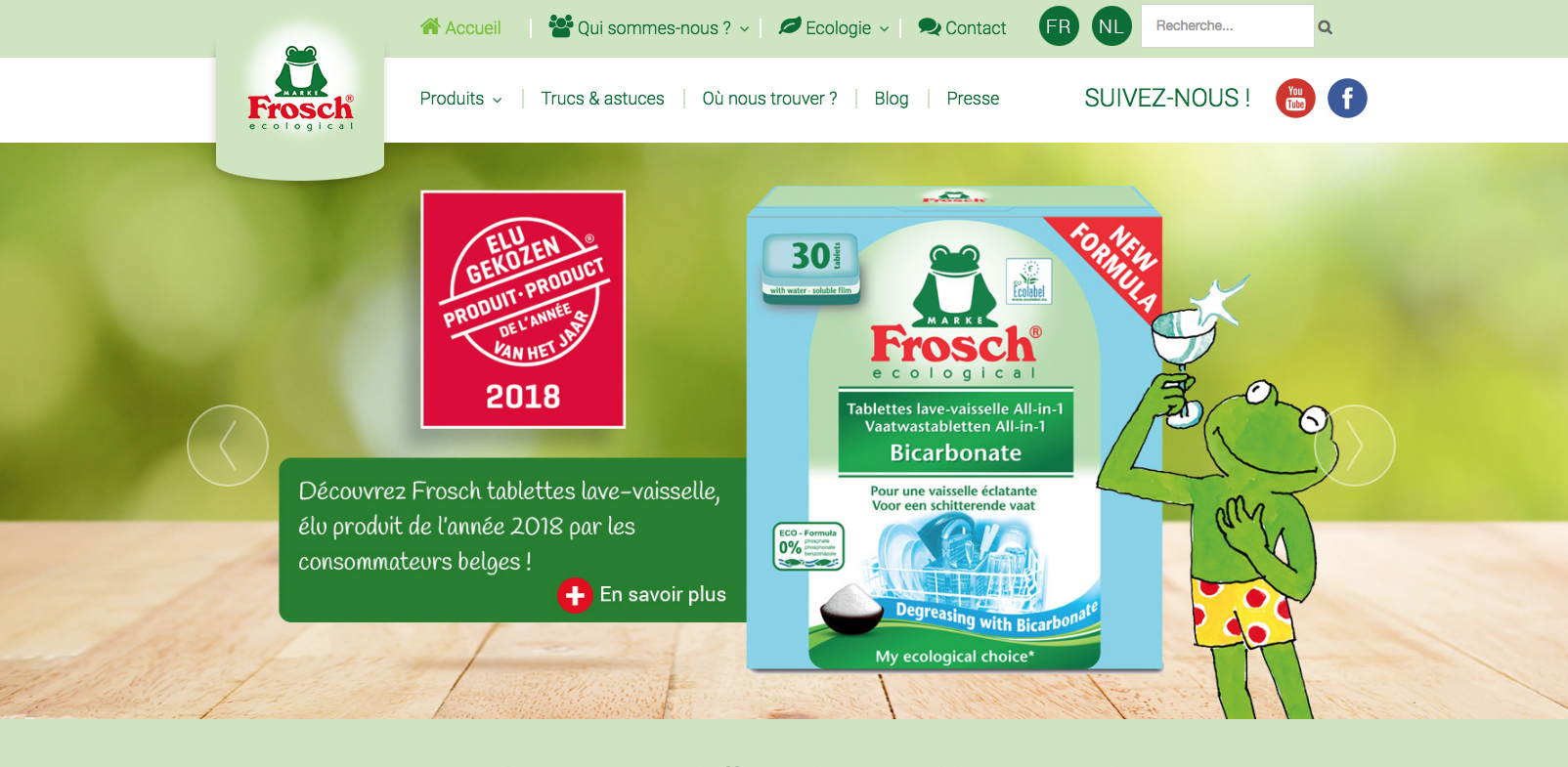1568x767 pixels.
Task: Open the Blog menu item
Action: [x=892, y=99]
